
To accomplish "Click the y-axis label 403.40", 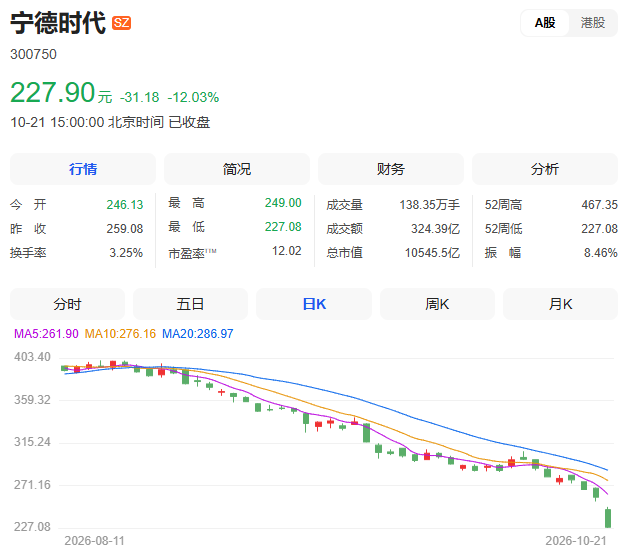I will pyautogui.click(x=32, y=357).
